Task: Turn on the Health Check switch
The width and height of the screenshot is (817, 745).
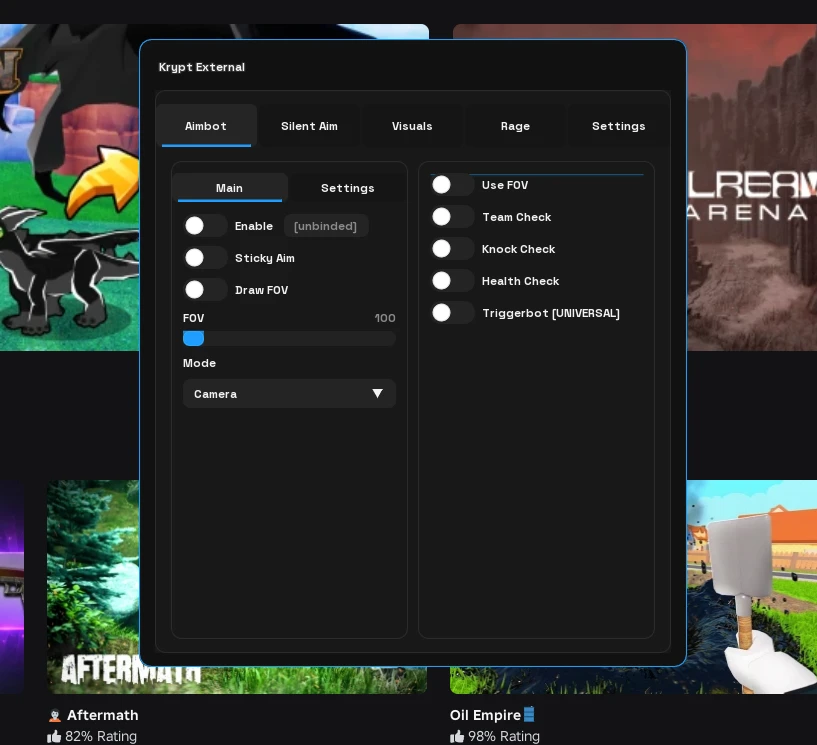Action: pos(452,281)
